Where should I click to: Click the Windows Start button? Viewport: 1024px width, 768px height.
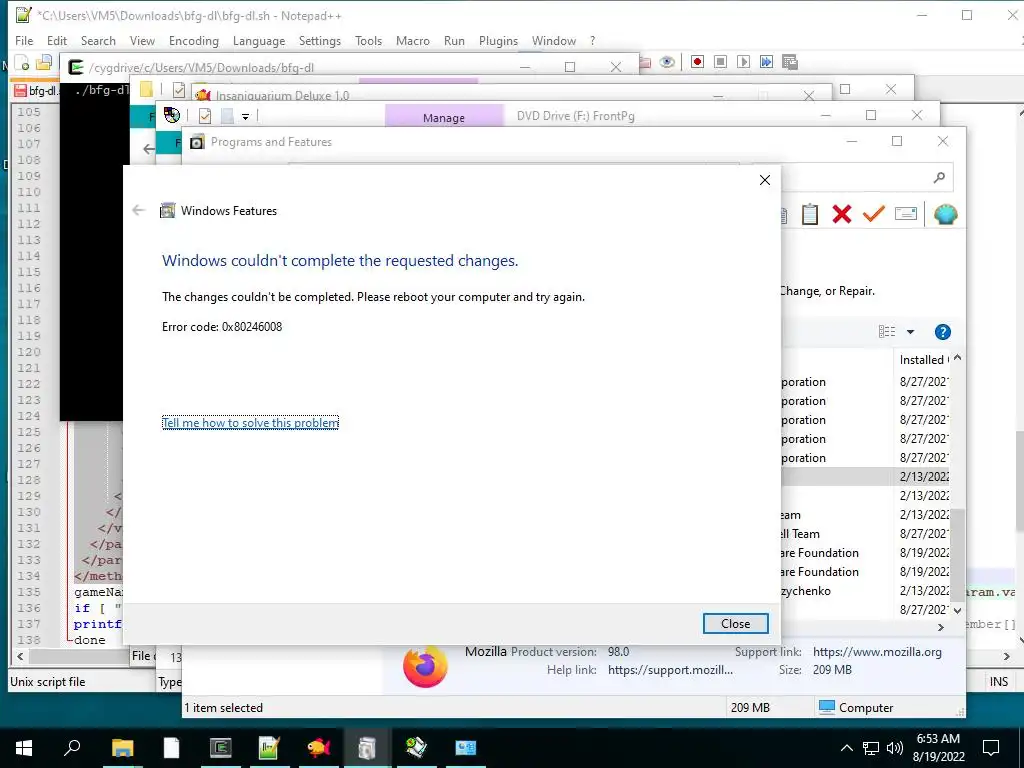pyautogui.click(x=24, y=748)
